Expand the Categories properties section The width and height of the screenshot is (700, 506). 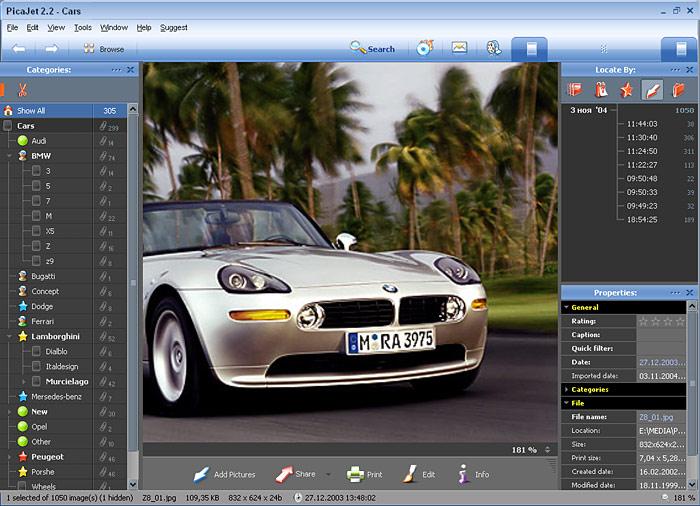pyautogui.click(x=566, y=389)
